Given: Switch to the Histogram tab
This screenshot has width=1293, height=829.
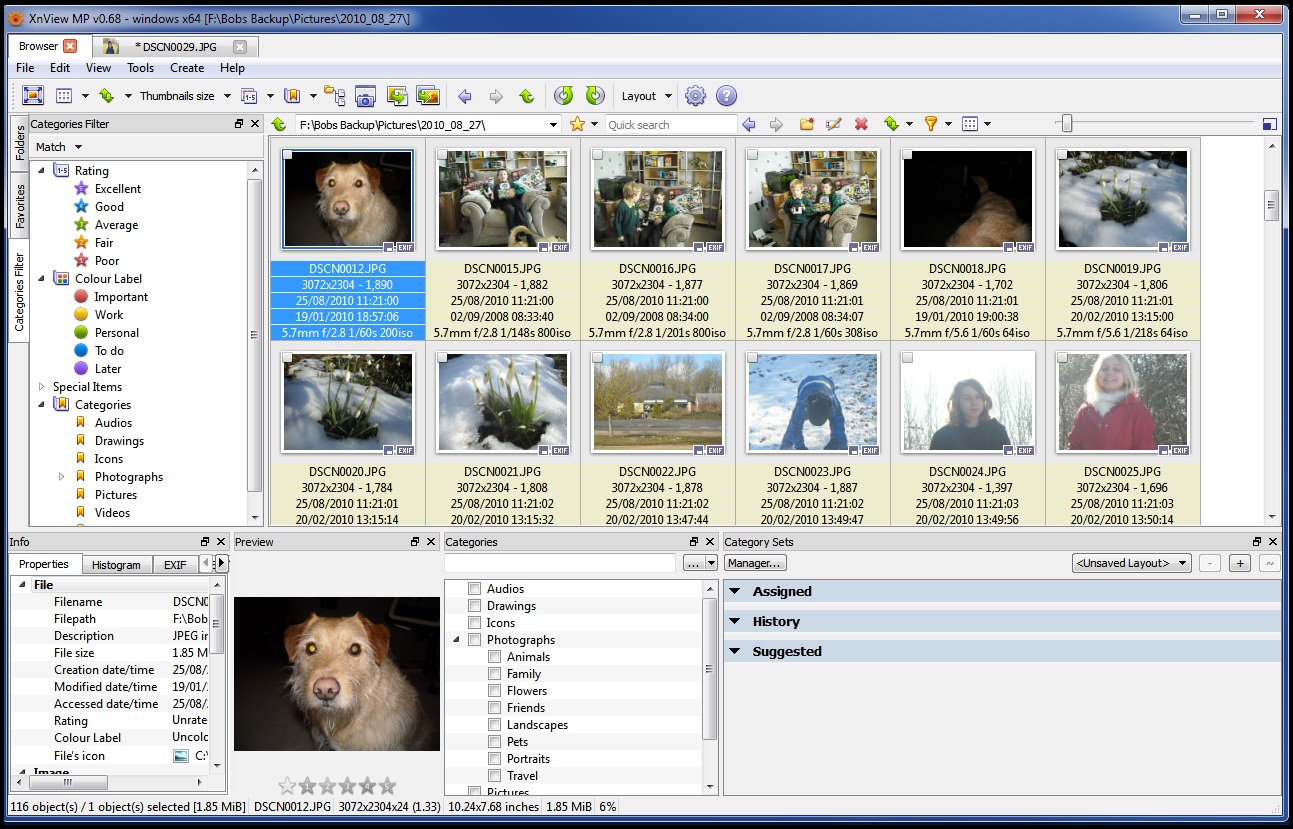Looking at the screenshot, I should 116,565.
